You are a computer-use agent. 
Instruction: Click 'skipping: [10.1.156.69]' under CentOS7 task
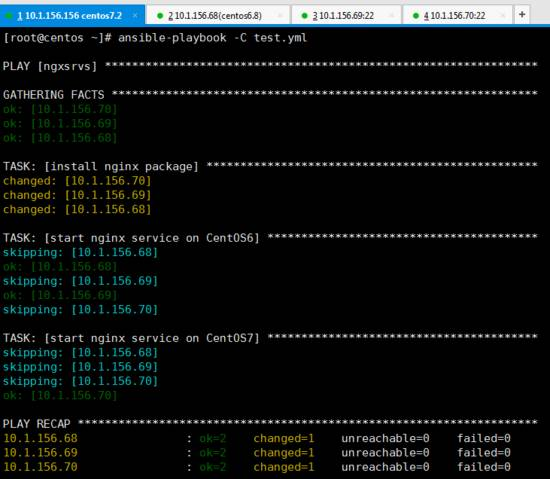(x=81, y=367)
